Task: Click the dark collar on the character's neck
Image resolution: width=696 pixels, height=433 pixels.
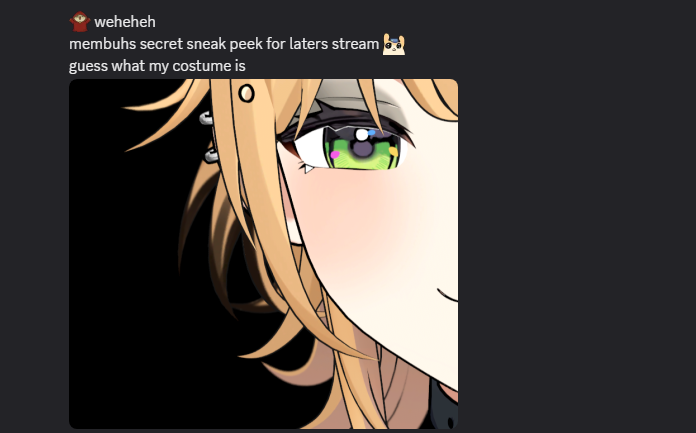Action: point(444,406)
